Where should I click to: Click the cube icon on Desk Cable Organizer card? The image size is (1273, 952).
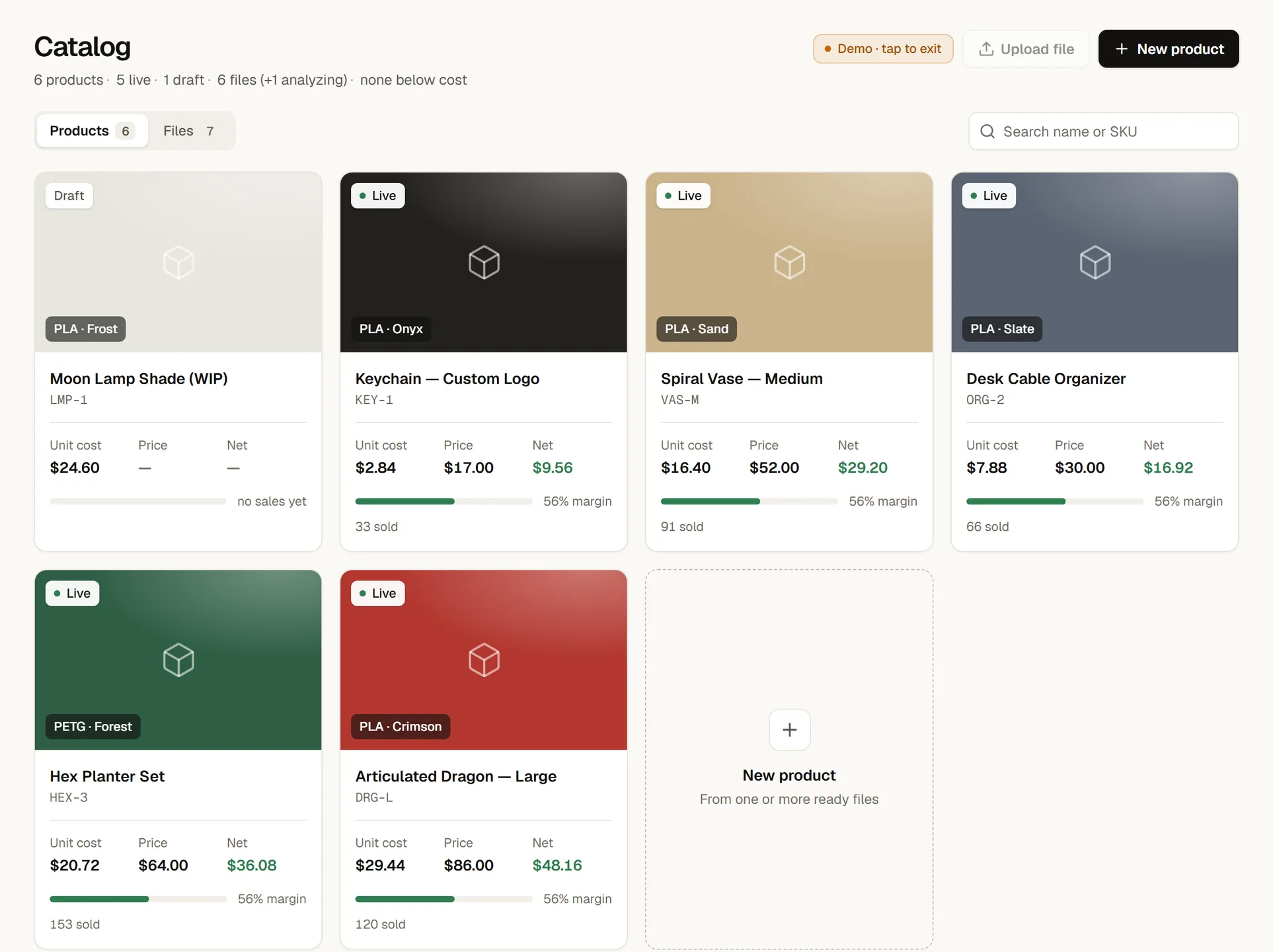pyautogui.click(x=1095, y=262)
